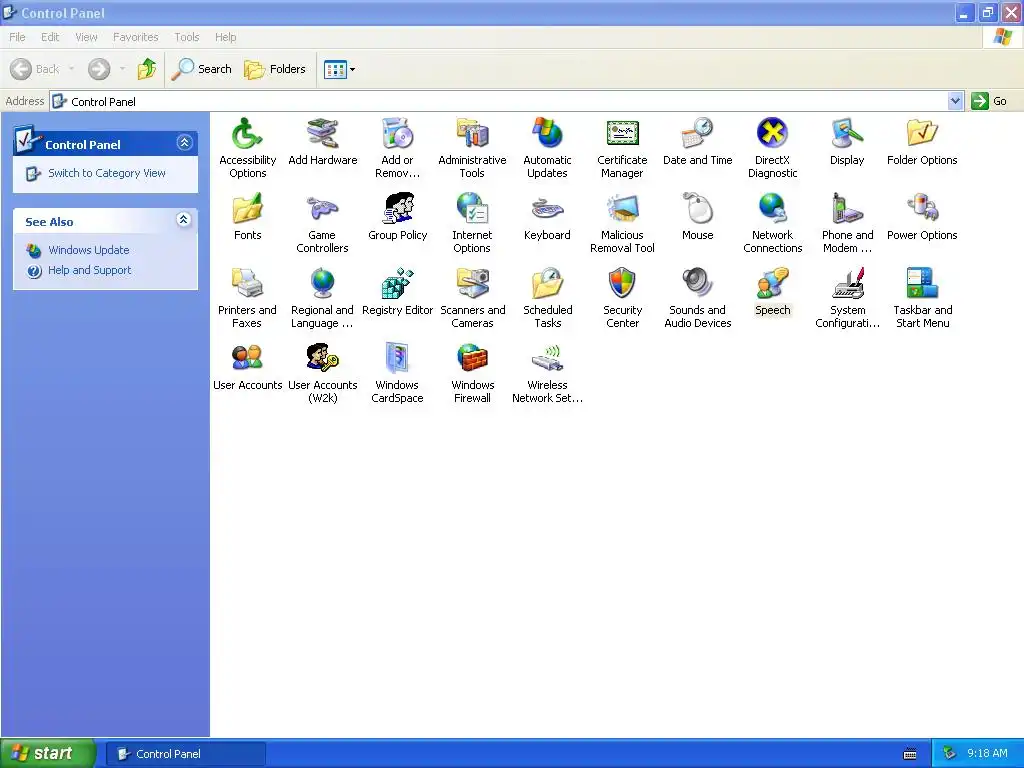
Task: Open the Add Hardware wizard icon
Action: [323, 142]
